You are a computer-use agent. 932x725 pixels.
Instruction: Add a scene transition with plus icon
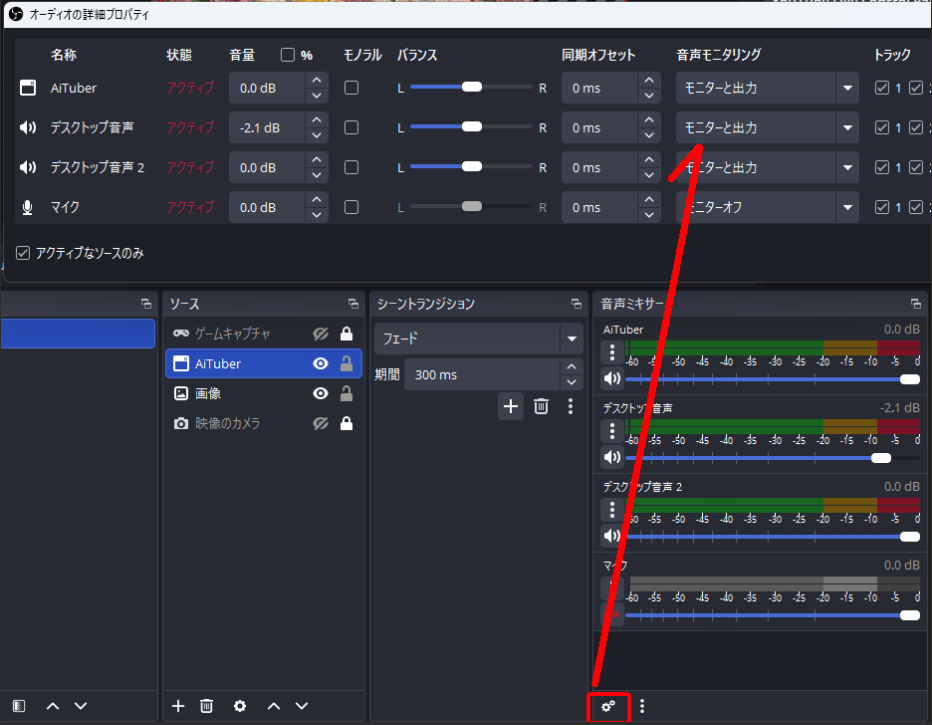tap(511, 406)
